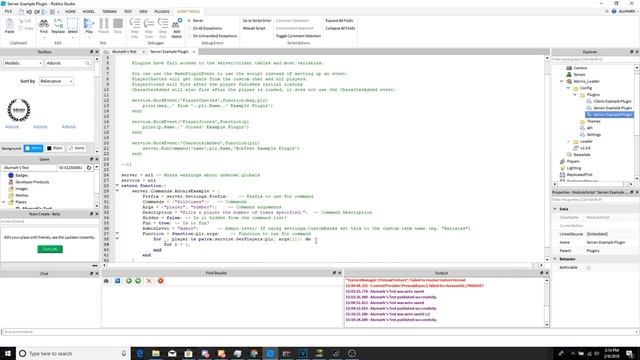Select the None background option
This screenshot has width=640, height=360.
(x=77, y=148)
